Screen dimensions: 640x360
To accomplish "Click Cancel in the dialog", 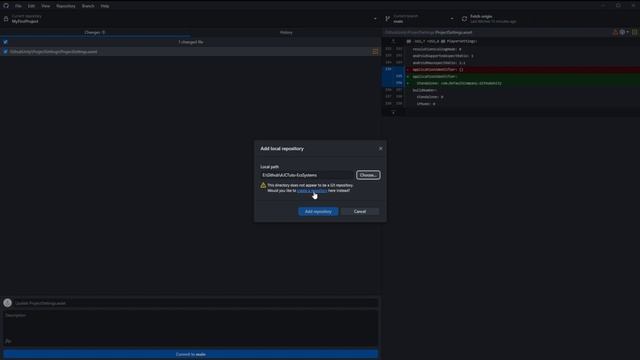I will 360,211.
